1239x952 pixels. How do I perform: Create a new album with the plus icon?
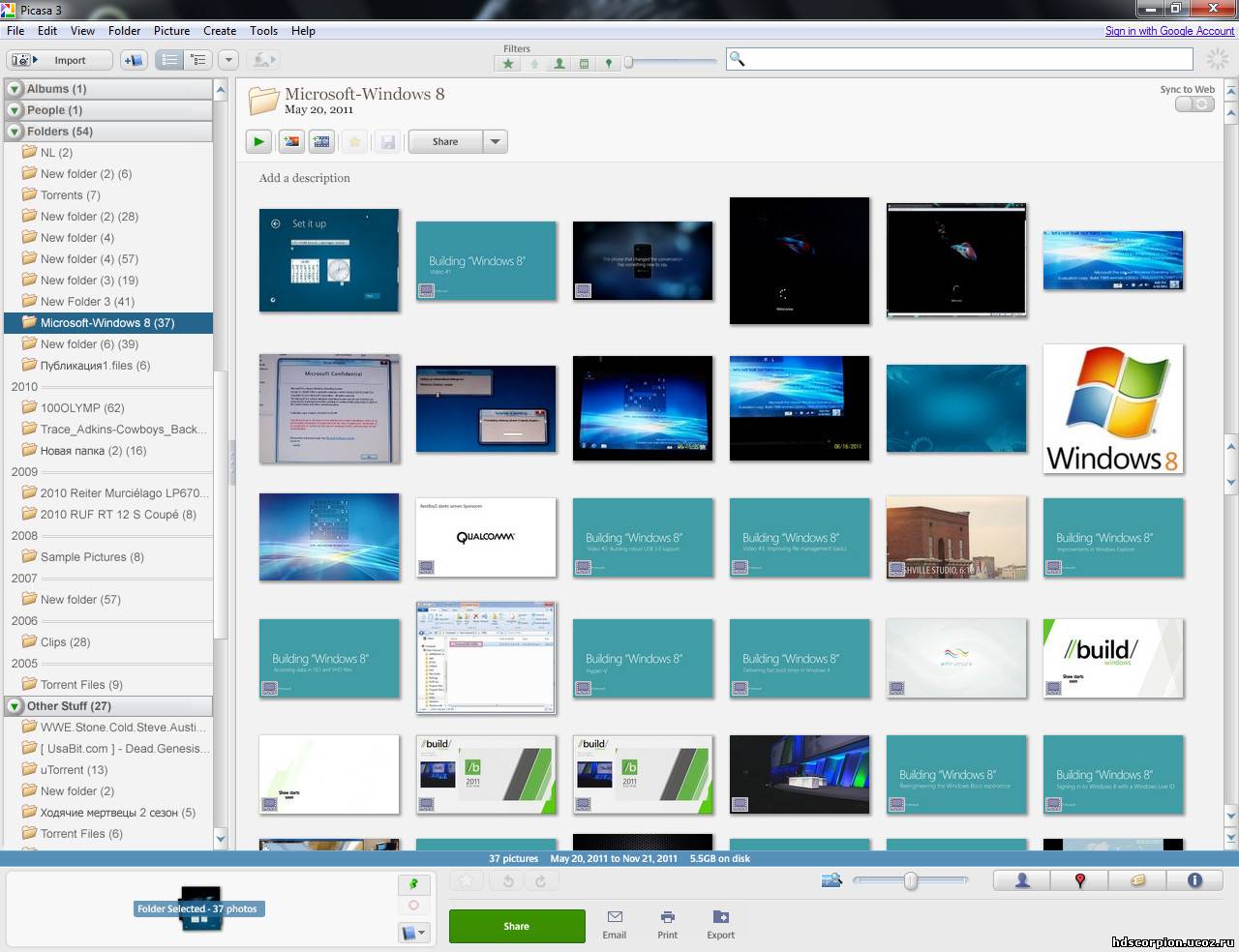[x=134, y=60]
